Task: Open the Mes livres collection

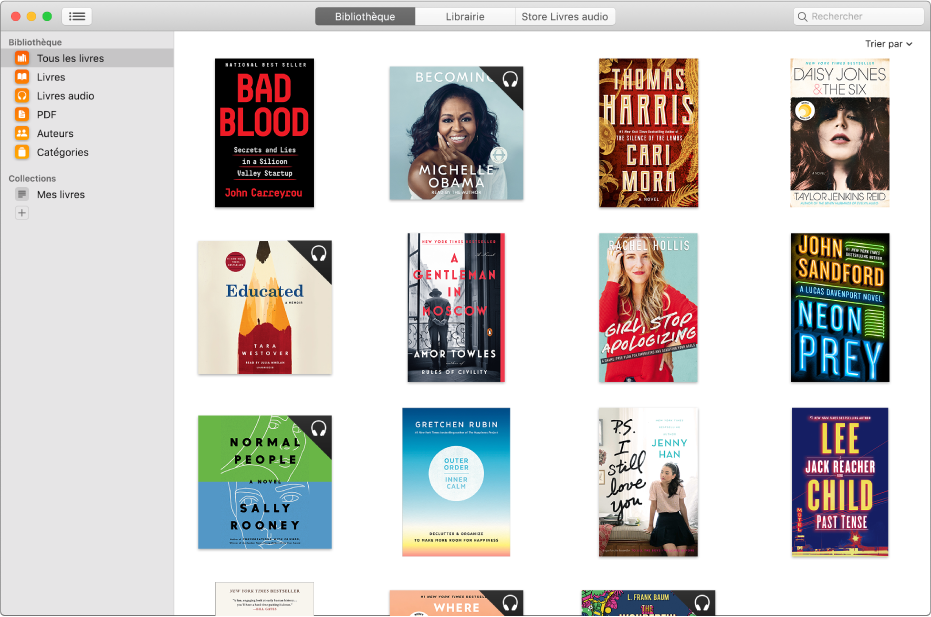Action: click(x=87, y=194)
